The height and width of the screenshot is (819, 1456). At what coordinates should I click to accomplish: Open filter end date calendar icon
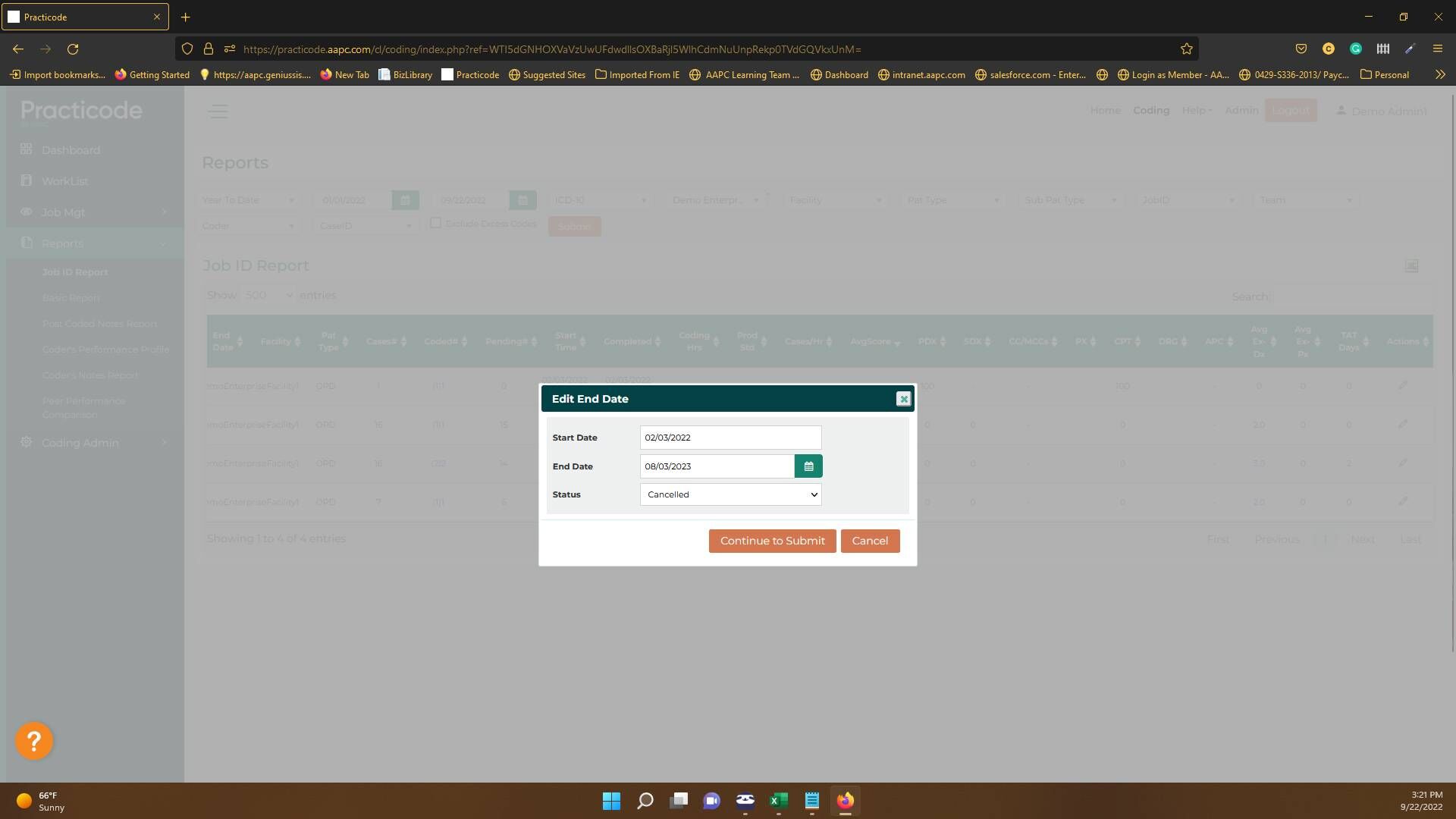(x=522, y=200)
